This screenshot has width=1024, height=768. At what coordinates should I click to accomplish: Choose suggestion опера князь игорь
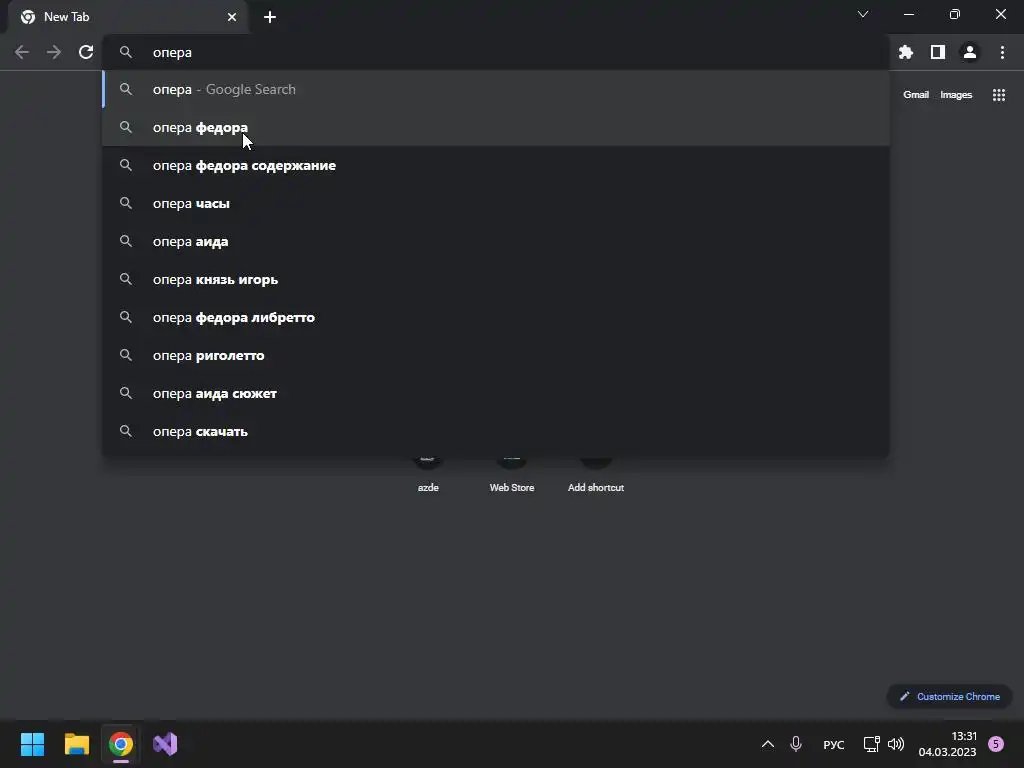tap(496, 280)
